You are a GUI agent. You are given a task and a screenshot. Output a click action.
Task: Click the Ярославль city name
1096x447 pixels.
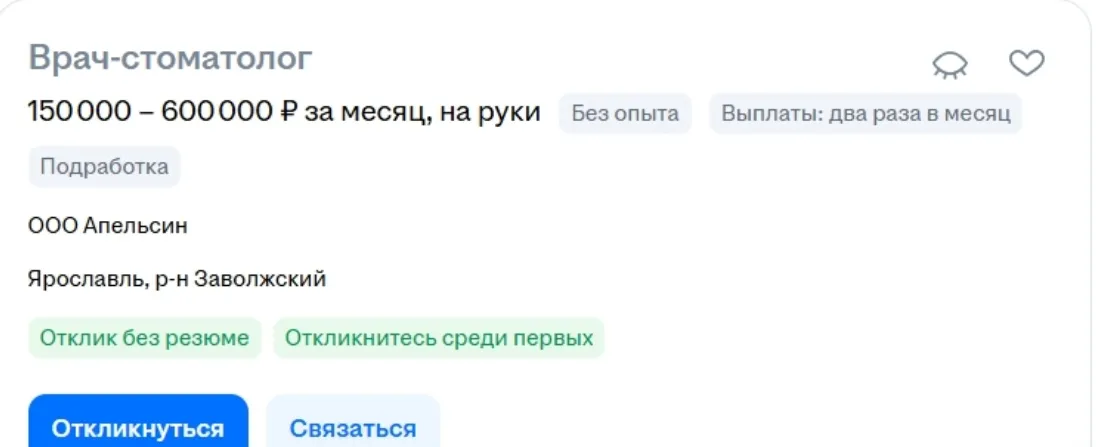(x=77, y=279)
